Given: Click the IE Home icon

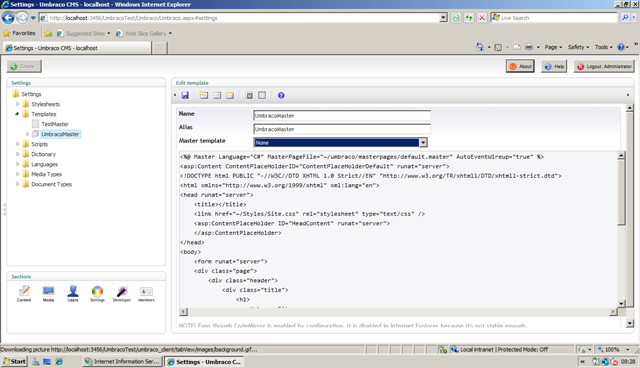Looking at the screenshot, I should [480, 47].
